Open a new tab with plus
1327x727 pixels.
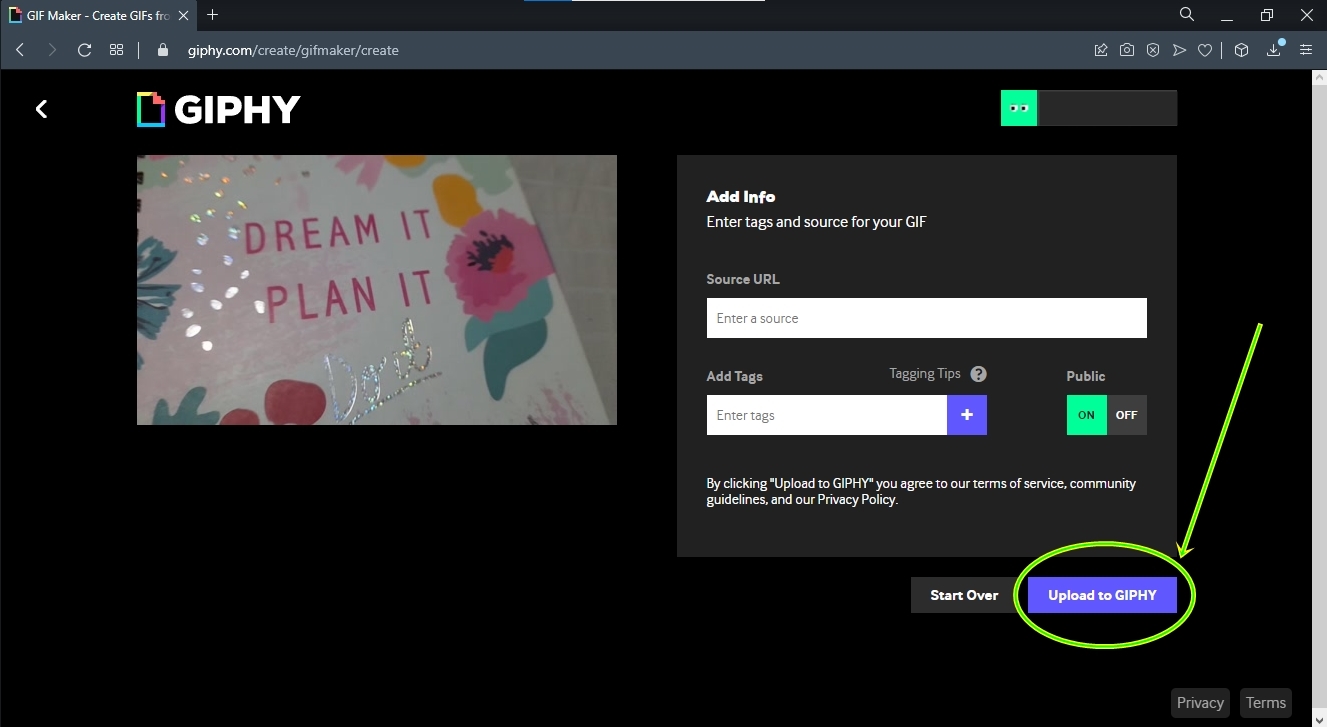click(212, 15)
